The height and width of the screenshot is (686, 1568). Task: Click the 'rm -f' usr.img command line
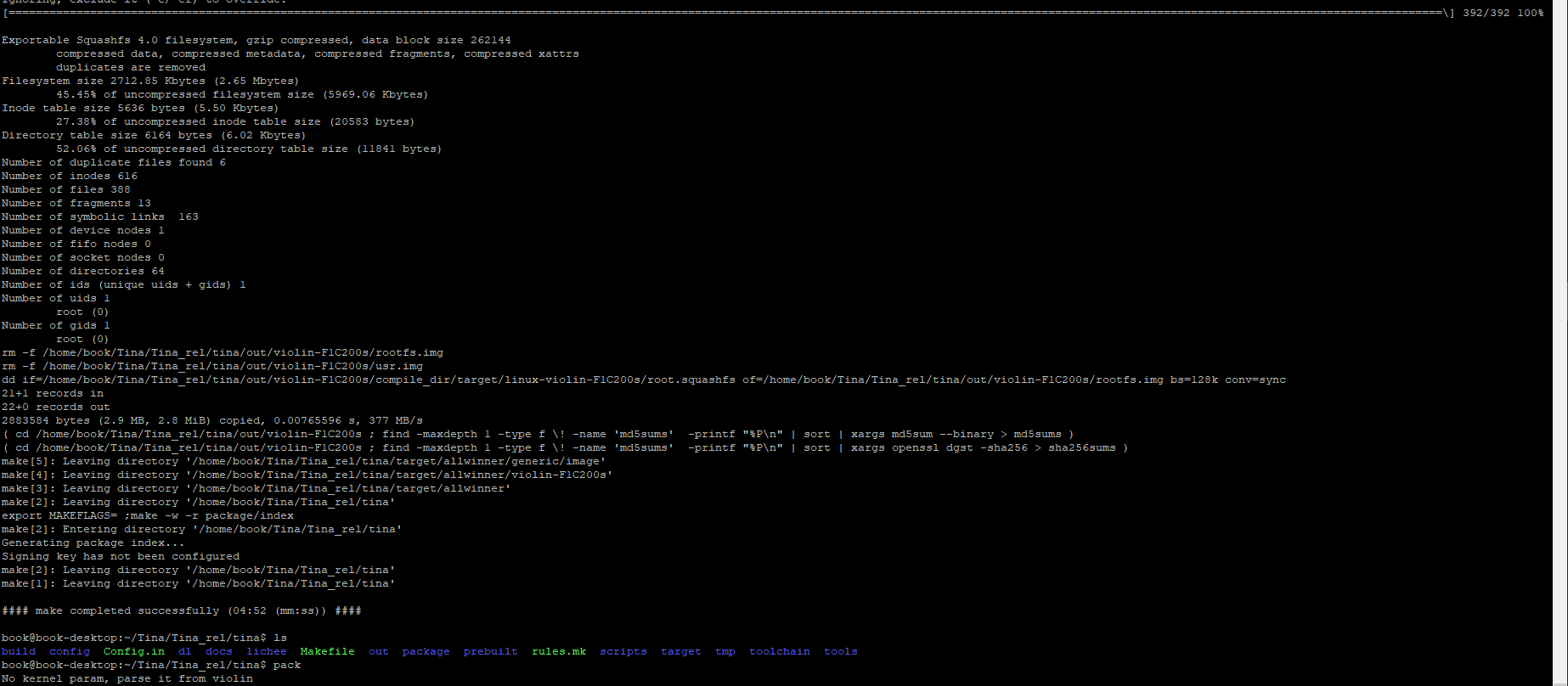[212, 366]
